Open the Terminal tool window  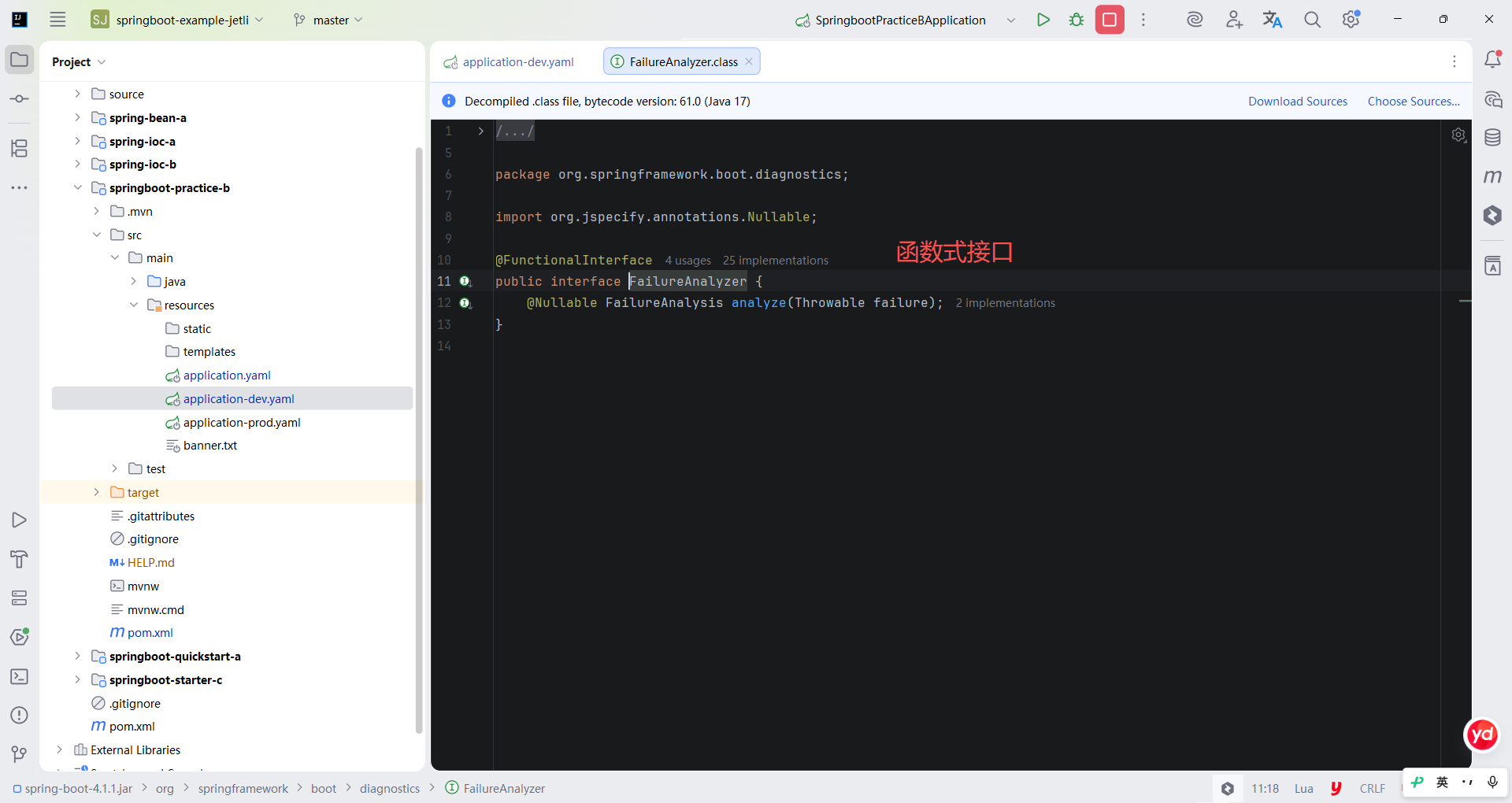click(20, 676)
